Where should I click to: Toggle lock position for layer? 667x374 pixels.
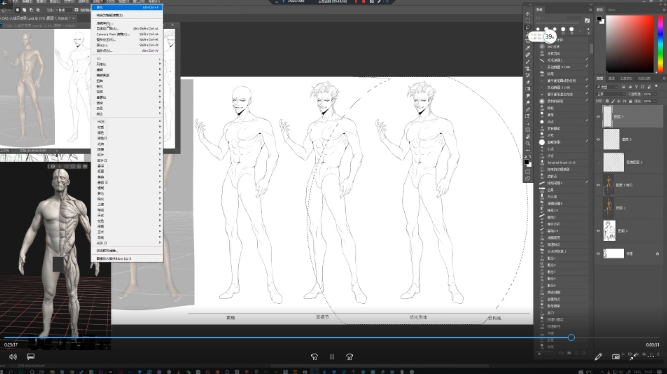pos(619,101)
